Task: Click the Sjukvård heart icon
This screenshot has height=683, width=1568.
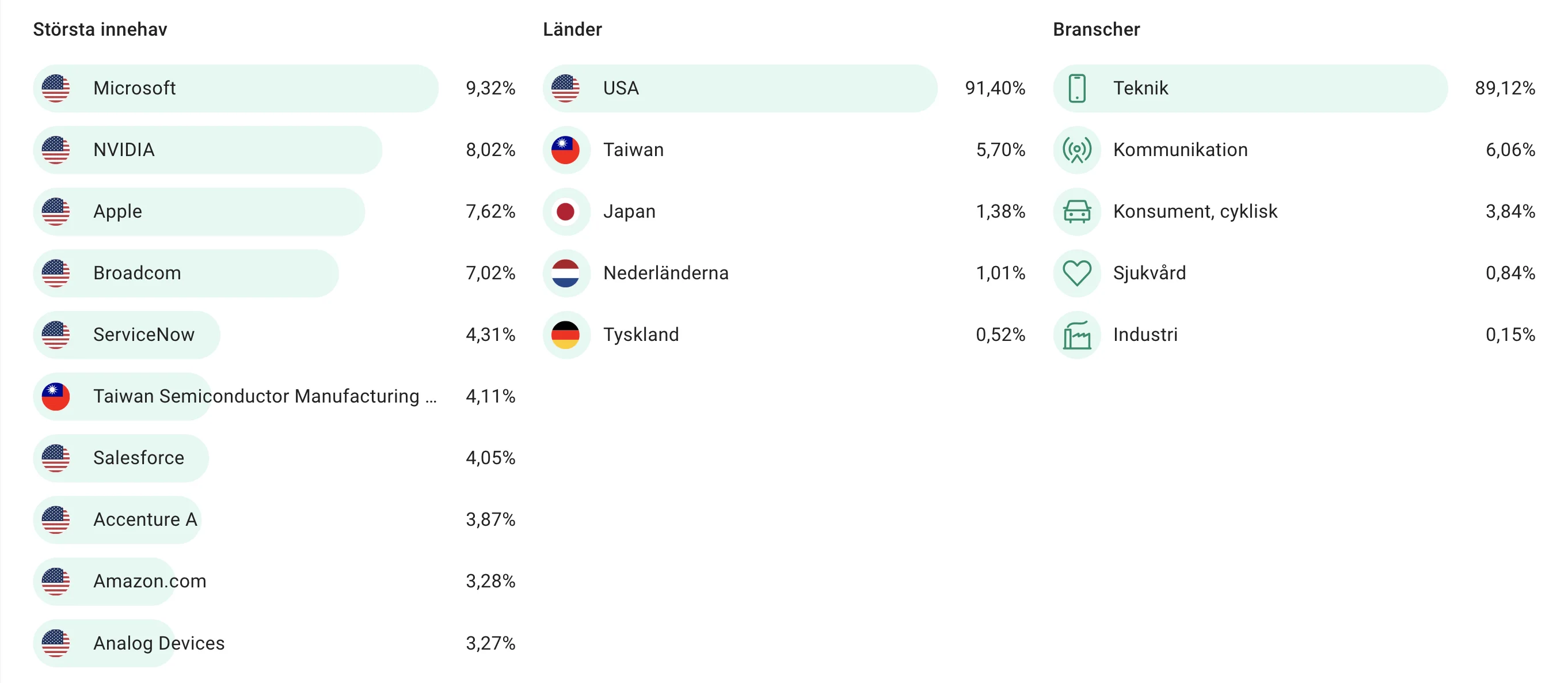Action: click(1077, 273)
